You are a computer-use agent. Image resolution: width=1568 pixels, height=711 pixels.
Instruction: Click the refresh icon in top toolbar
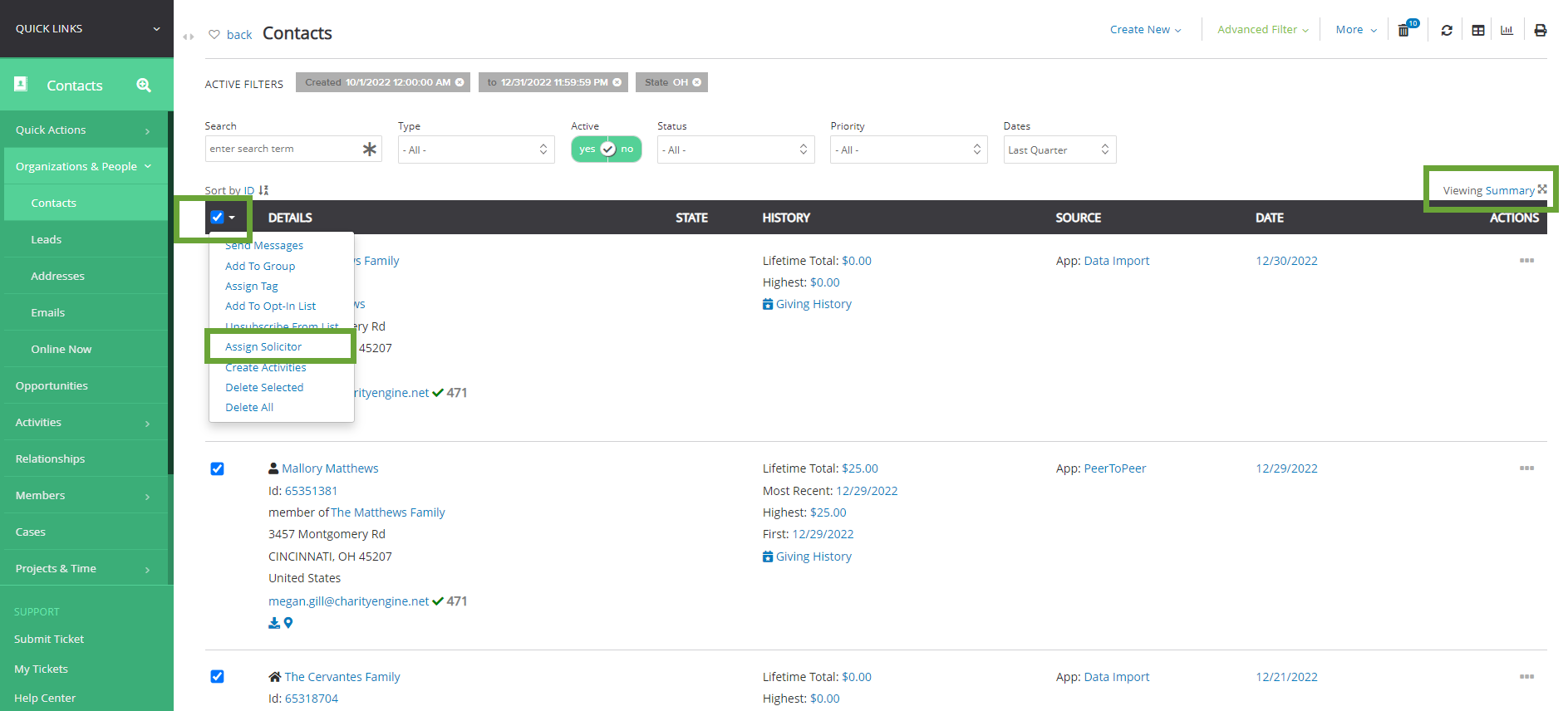(x=1447, y=30)
